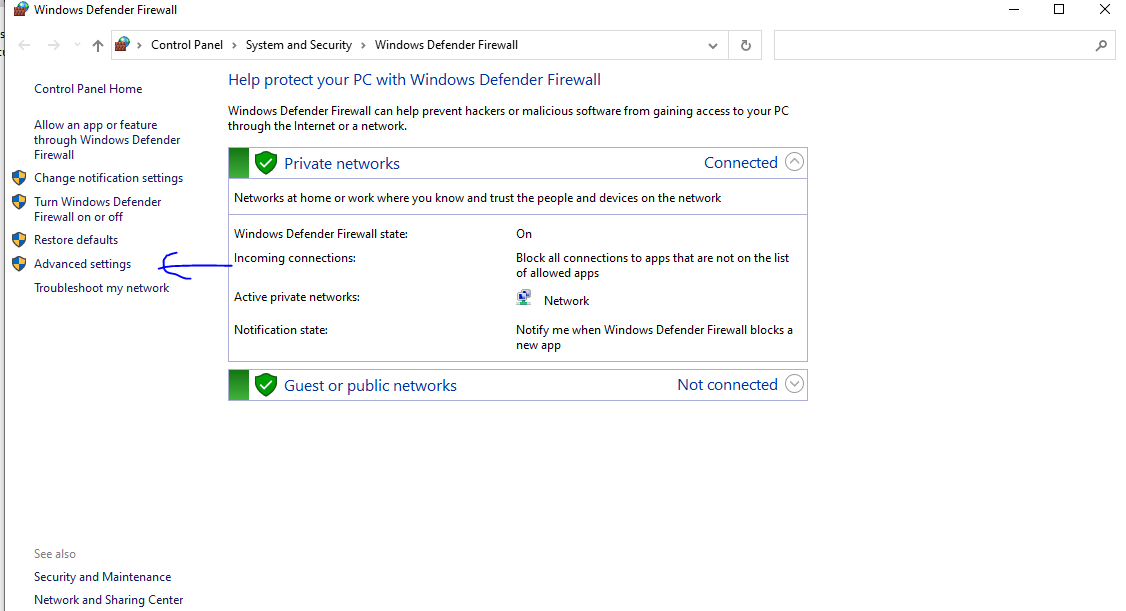Open Change notification settings

[x=108, y=178]
